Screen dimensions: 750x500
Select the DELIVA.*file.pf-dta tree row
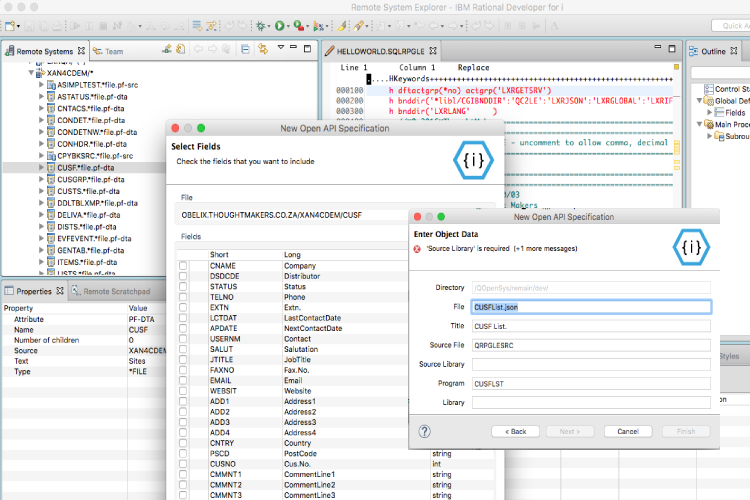[x=84, y=215]
